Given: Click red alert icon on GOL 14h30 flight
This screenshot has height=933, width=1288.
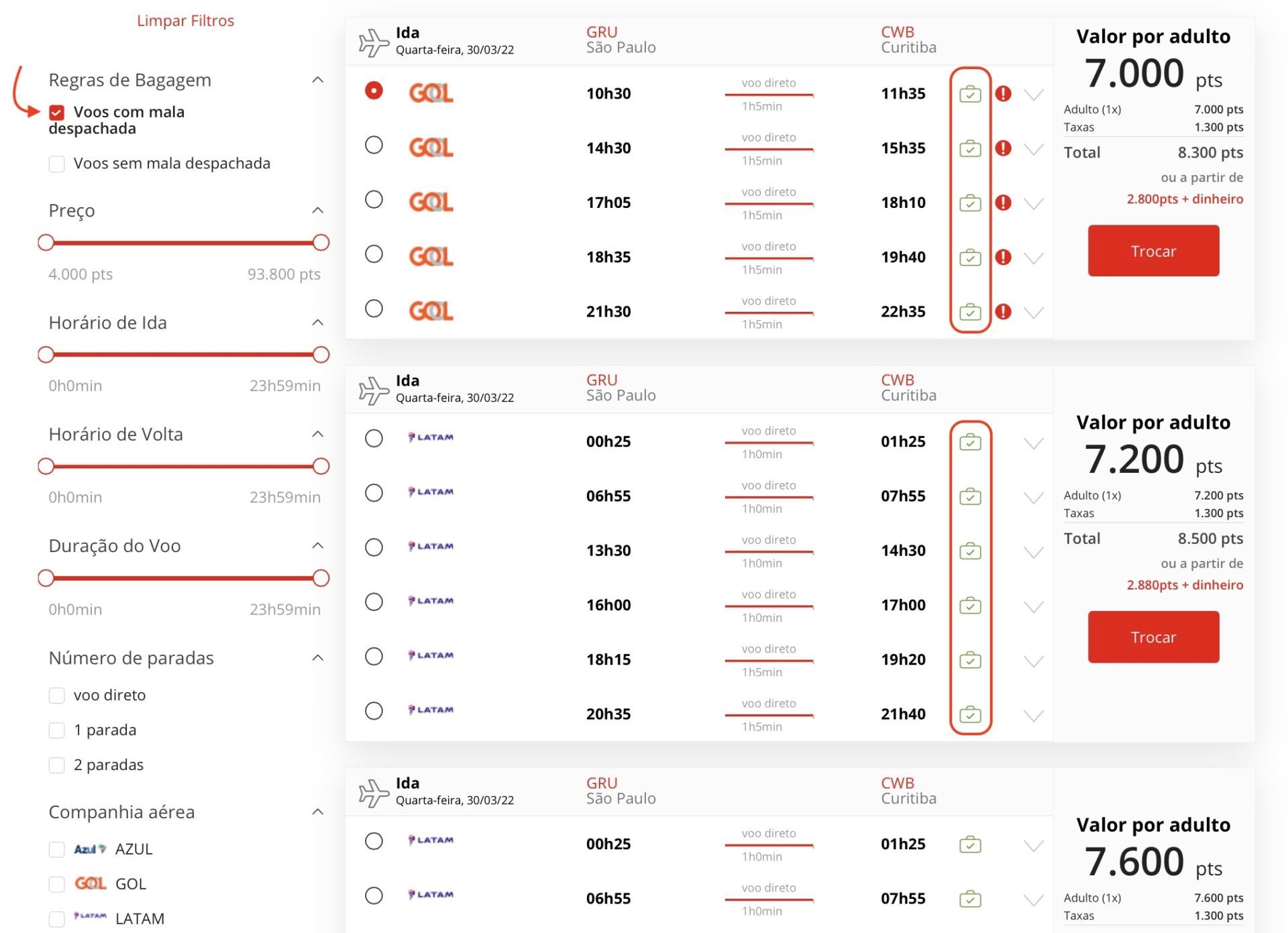Looking at the screenshot, I should click(x=1003, y=148).
